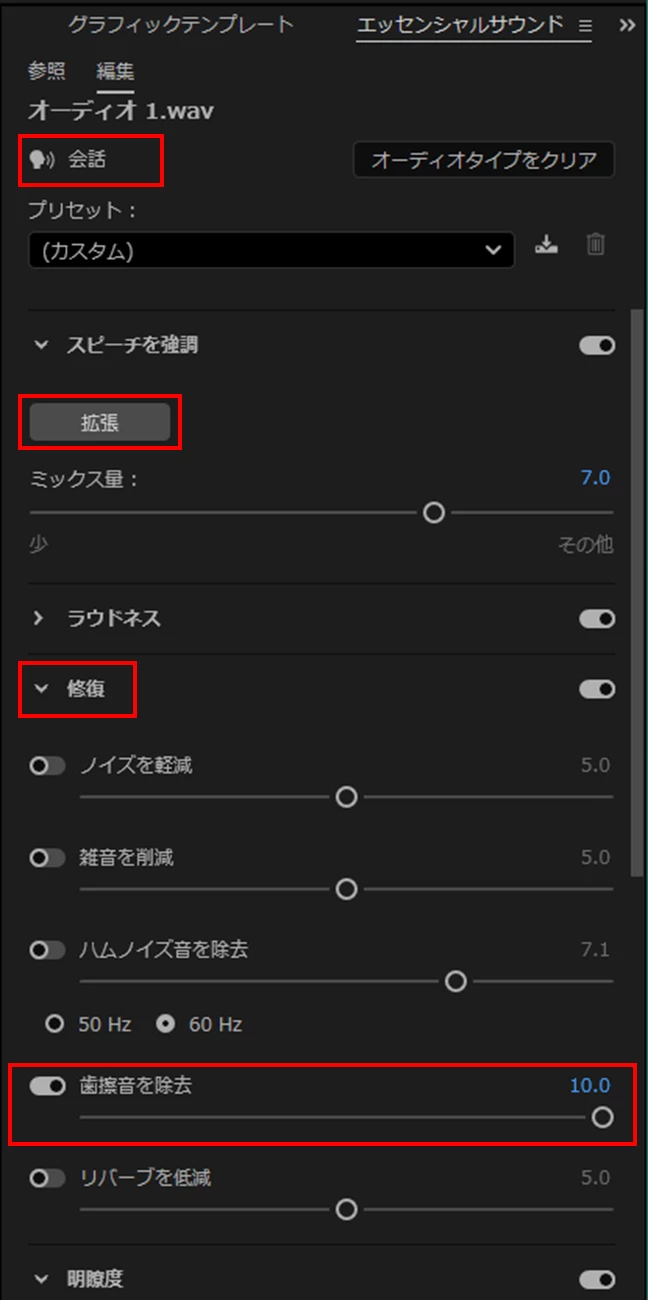648x1300 pixels.
Task: Delete preset with the trash icon
Action: coord(596,244)
